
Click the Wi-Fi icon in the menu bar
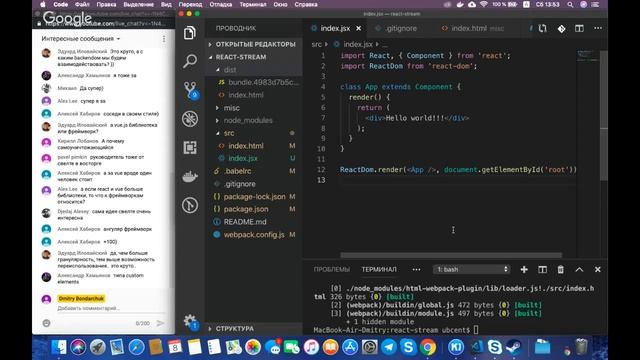click(484, 4)
